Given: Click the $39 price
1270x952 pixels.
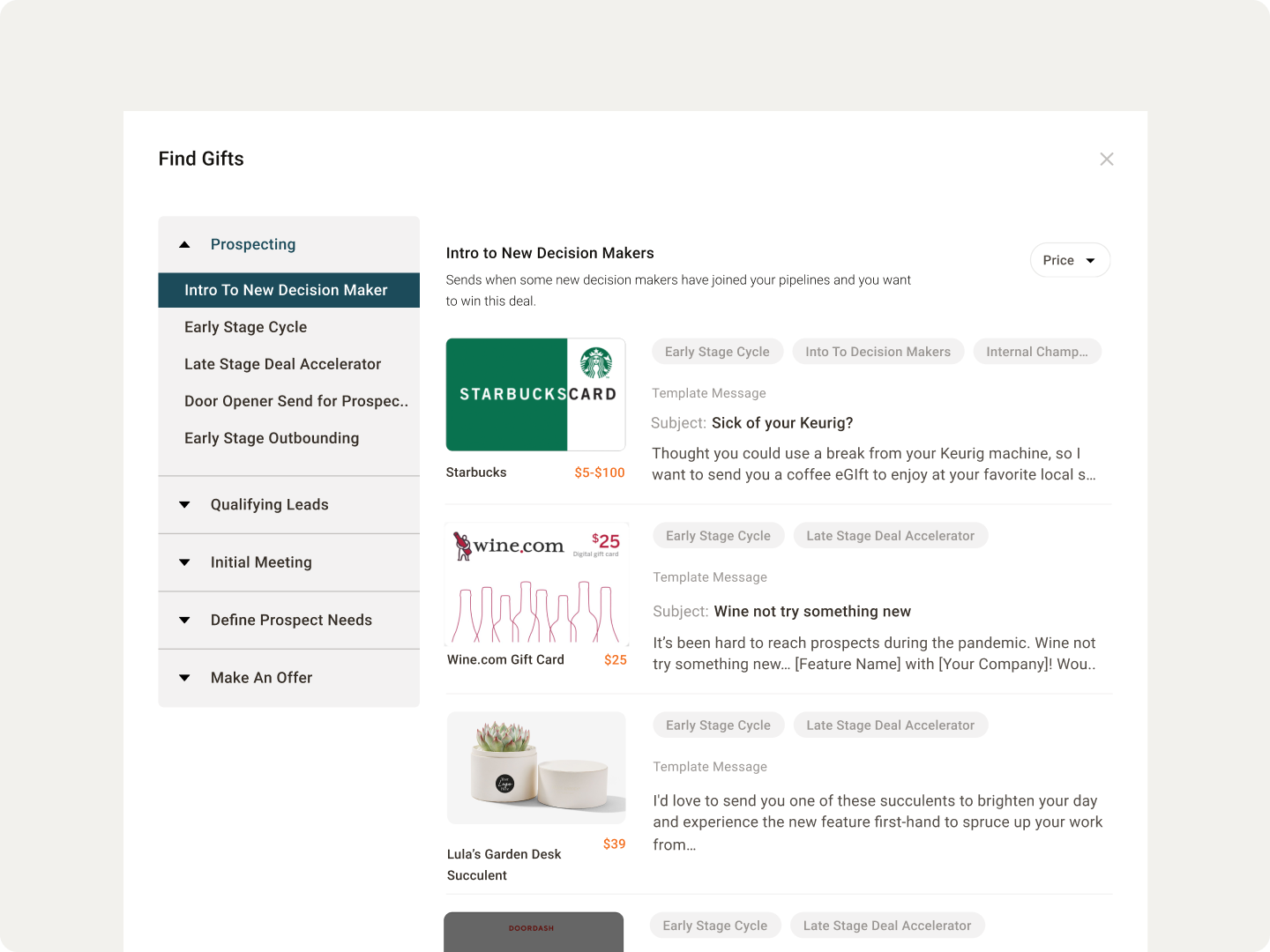Looking at the screenshot, I should click(615, 844).
